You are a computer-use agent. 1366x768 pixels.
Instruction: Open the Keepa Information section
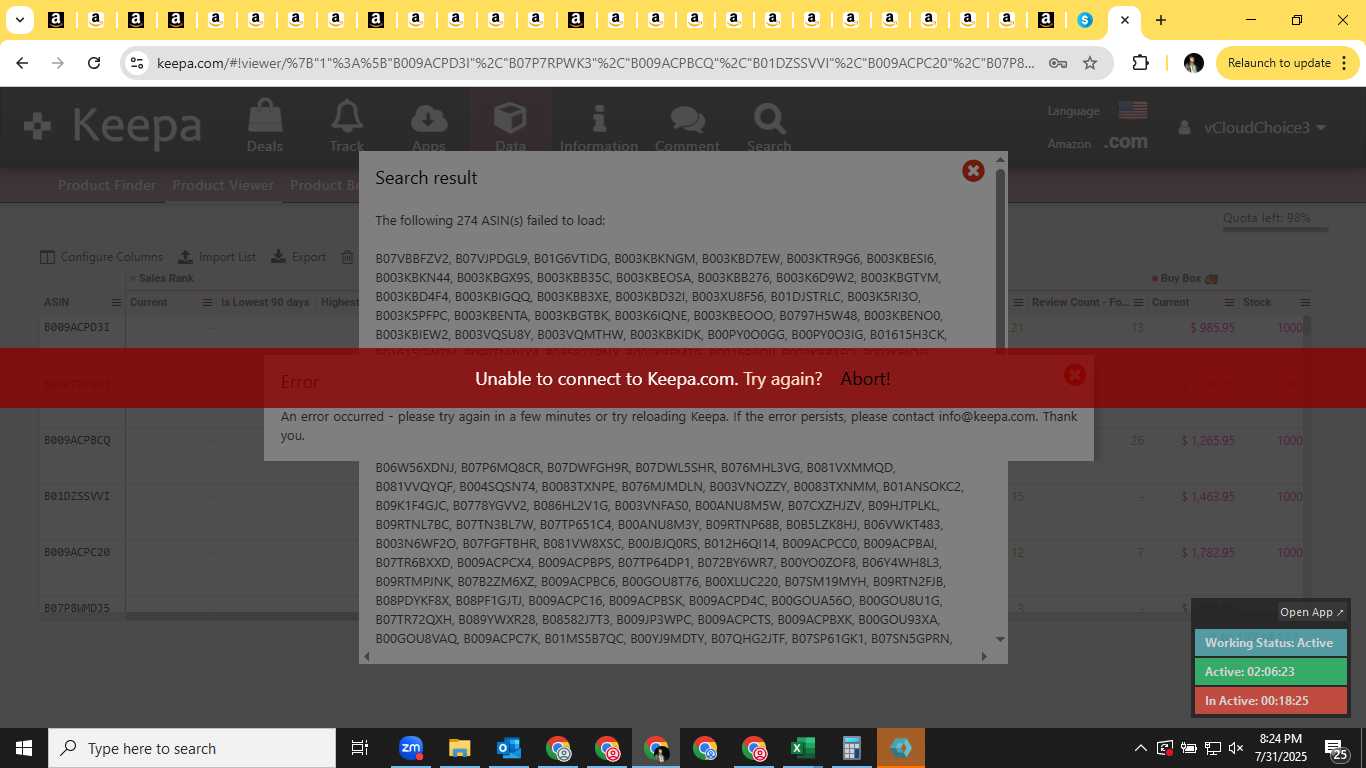(x=599, y=126)
